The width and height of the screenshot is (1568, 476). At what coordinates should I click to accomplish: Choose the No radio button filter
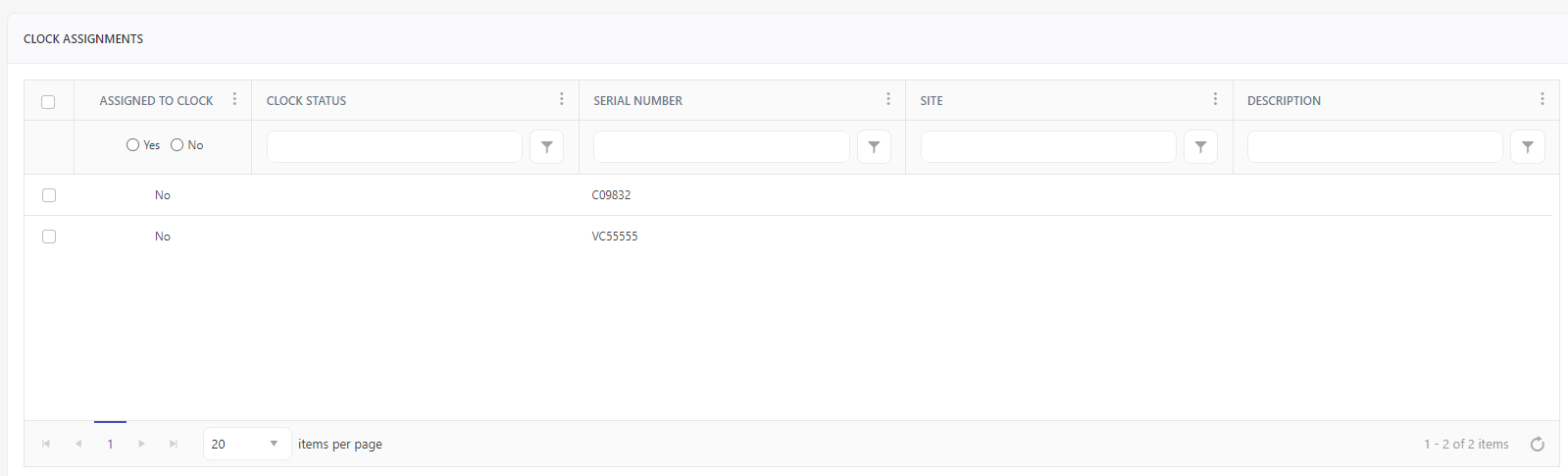[x=177, y=145]
